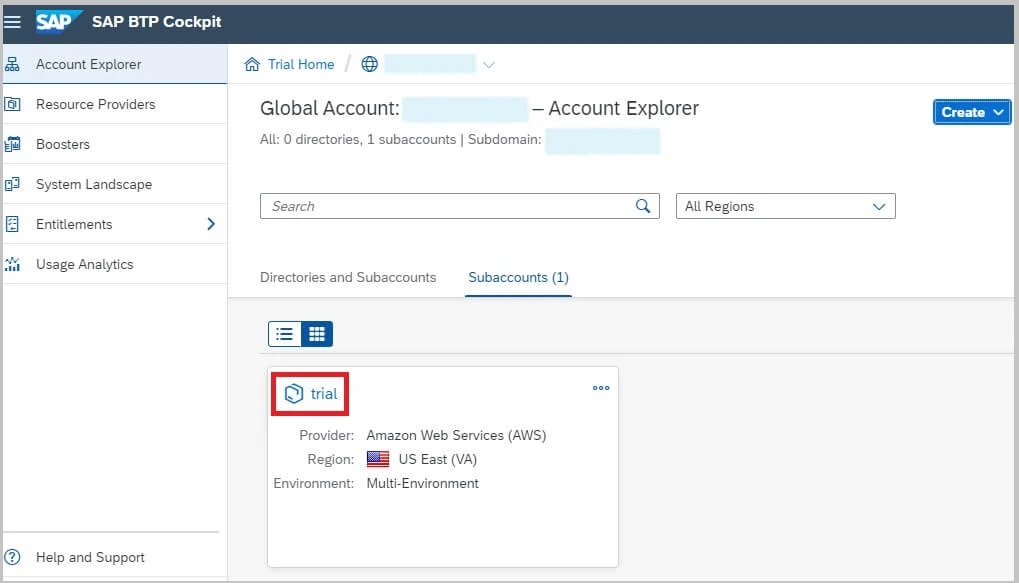
Task: Click the US flag region icon
Action: tap(378, 460)
